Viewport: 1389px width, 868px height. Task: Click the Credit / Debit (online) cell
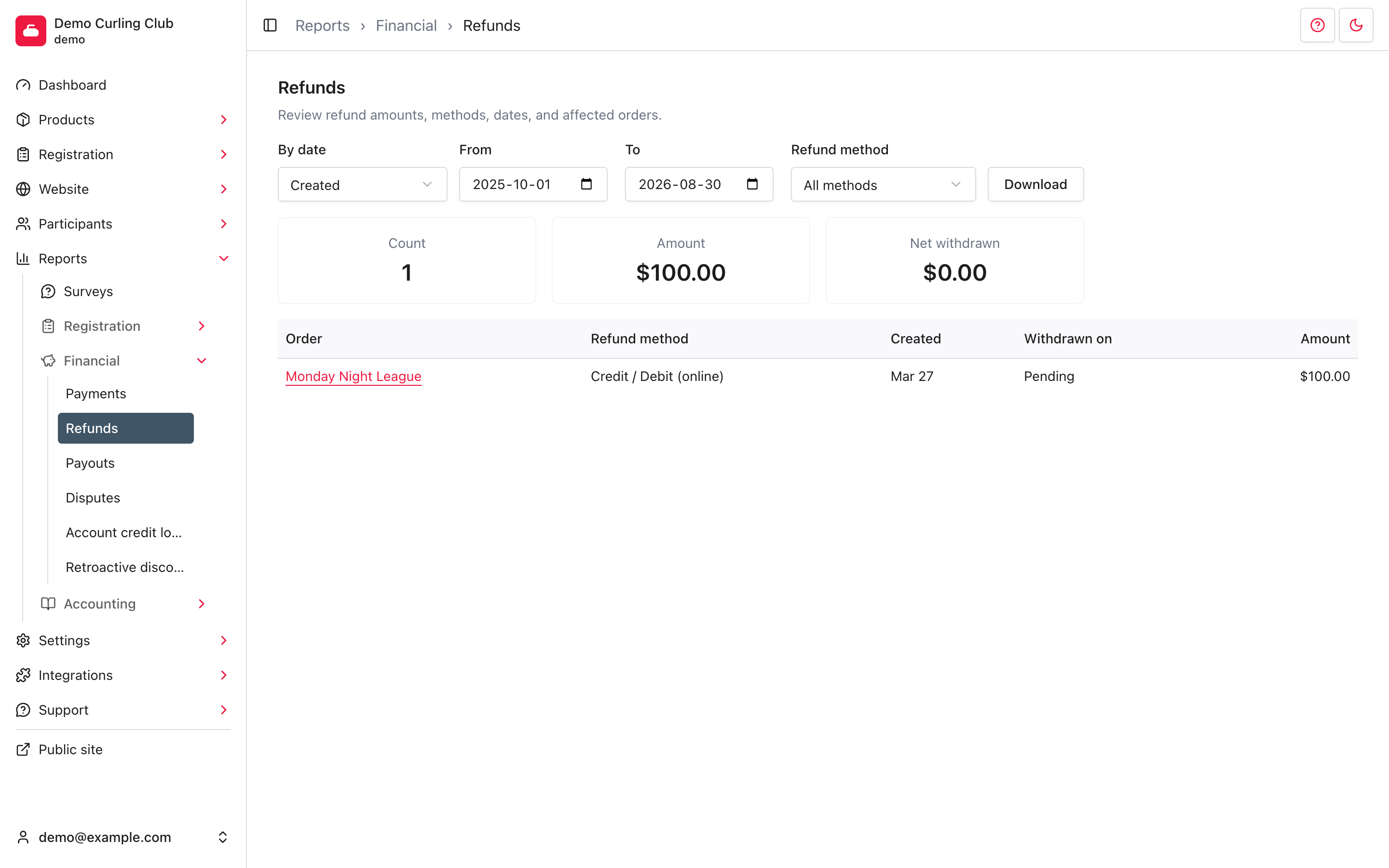pyautogui.click(x=656, y=376)
